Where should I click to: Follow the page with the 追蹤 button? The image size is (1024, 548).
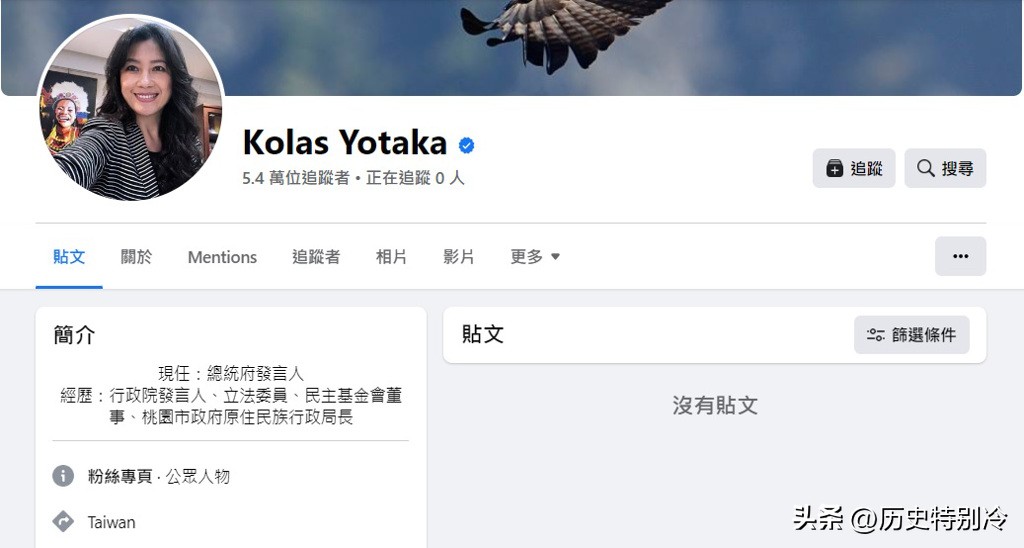tap(853, 169)
